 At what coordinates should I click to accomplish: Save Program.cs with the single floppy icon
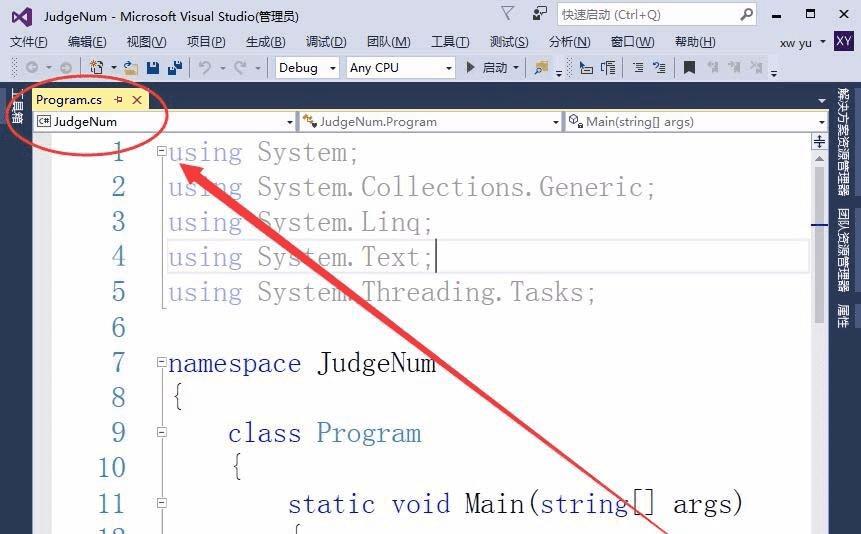(153, 68)
